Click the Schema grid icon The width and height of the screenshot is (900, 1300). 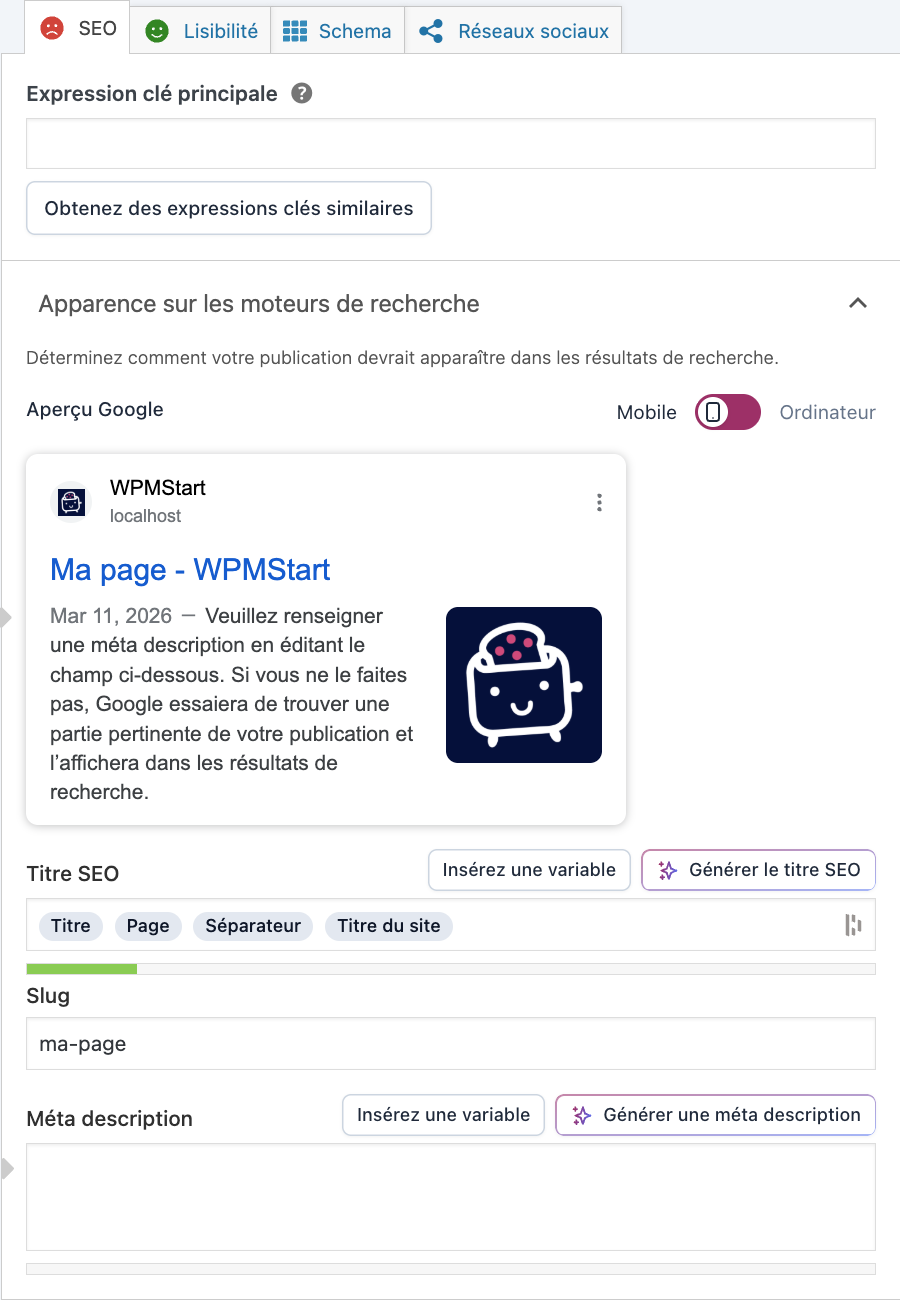(x=295, y=31)
